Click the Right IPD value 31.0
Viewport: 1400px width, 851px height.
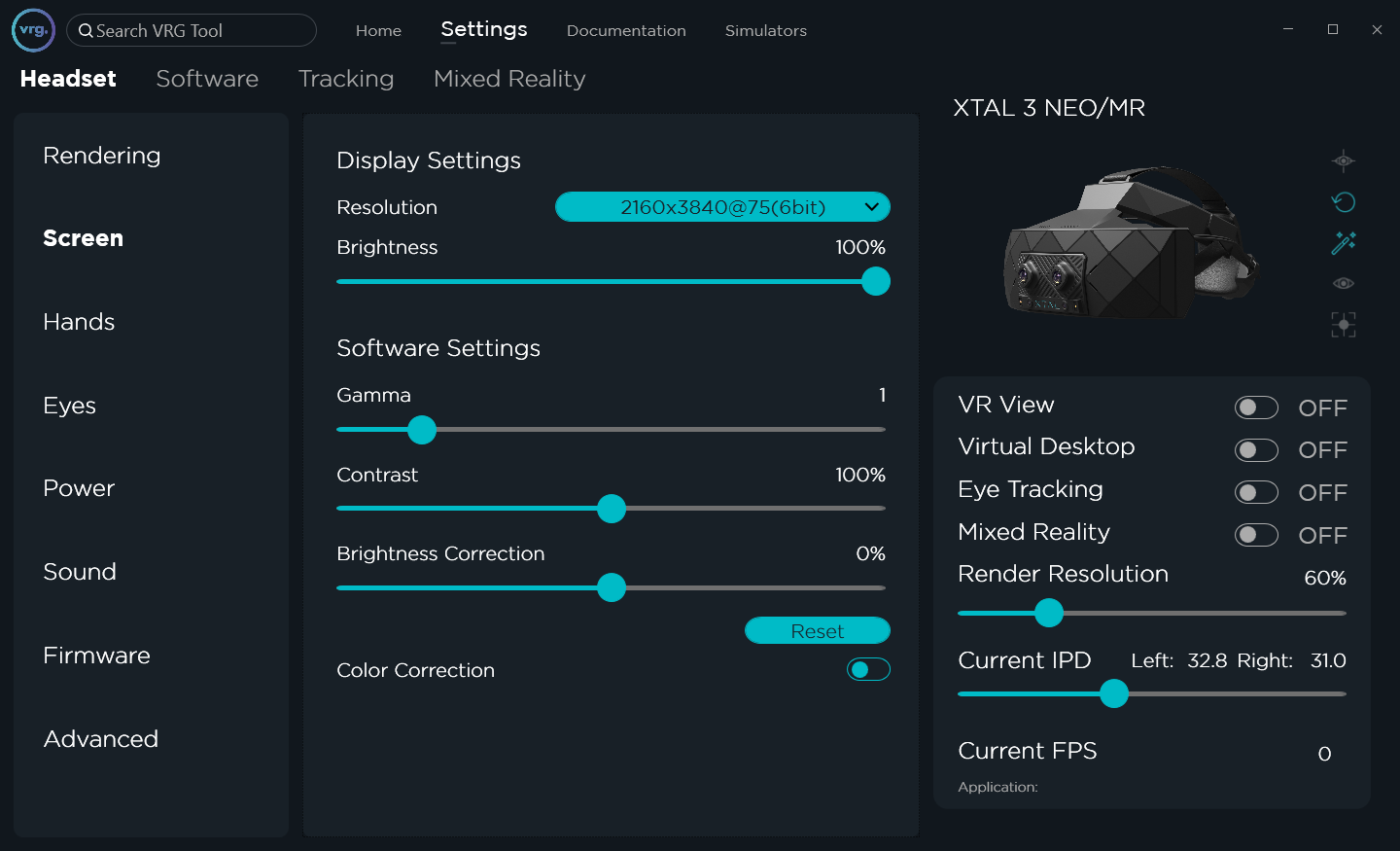[x=1328, y=660]
